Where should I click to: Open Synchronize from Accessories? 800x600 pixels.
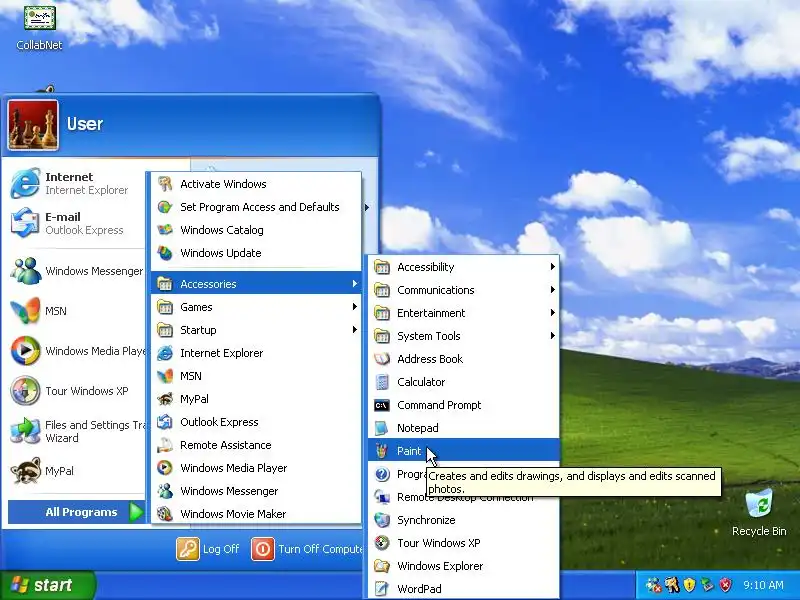click(463, 520)
